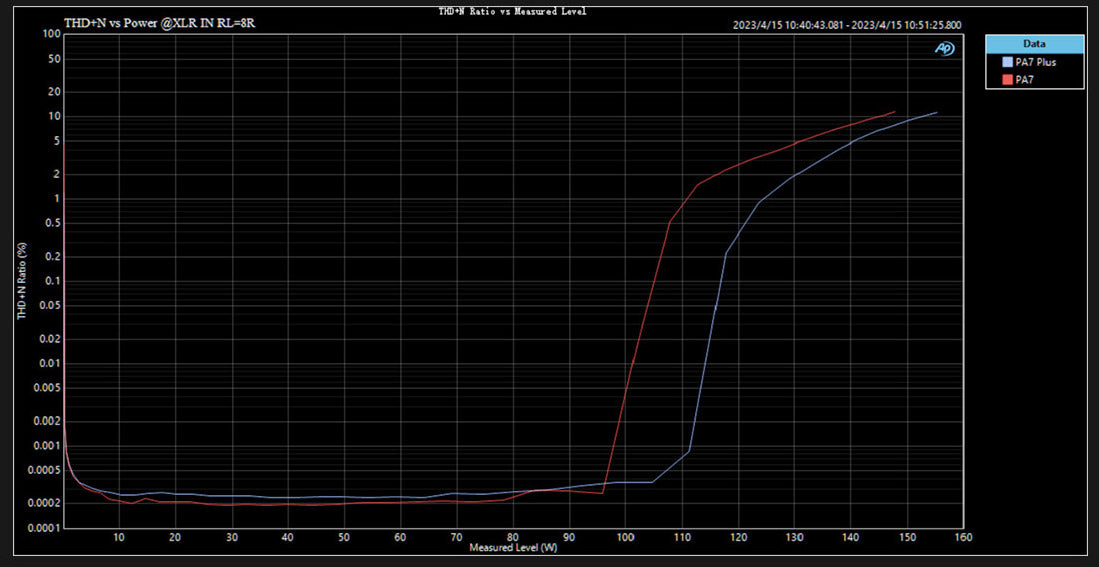Click the 100 tick on the x-axis
The image size is (1099, 567).
click(x=625, y=538)
